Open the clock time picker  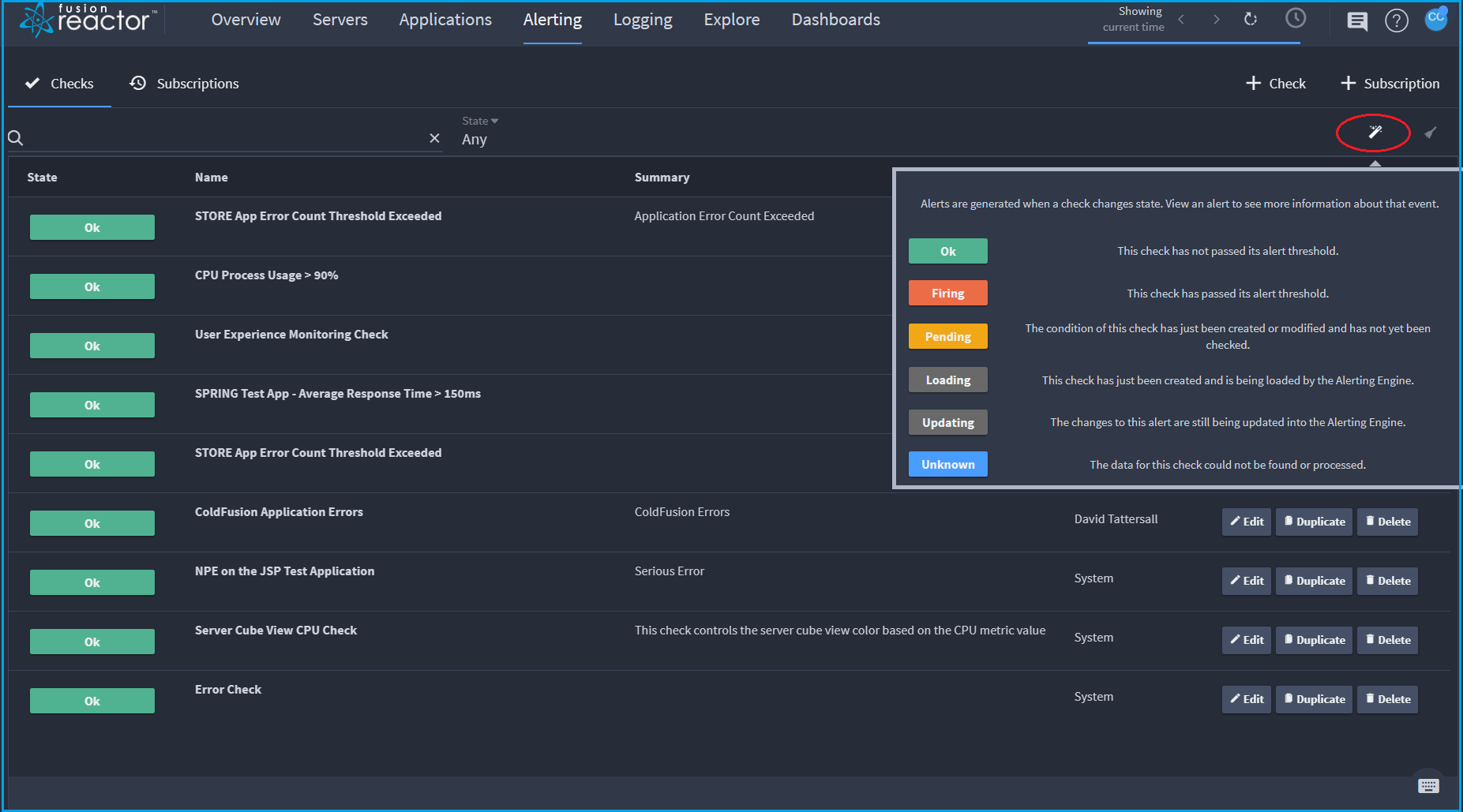[1296, 18]
